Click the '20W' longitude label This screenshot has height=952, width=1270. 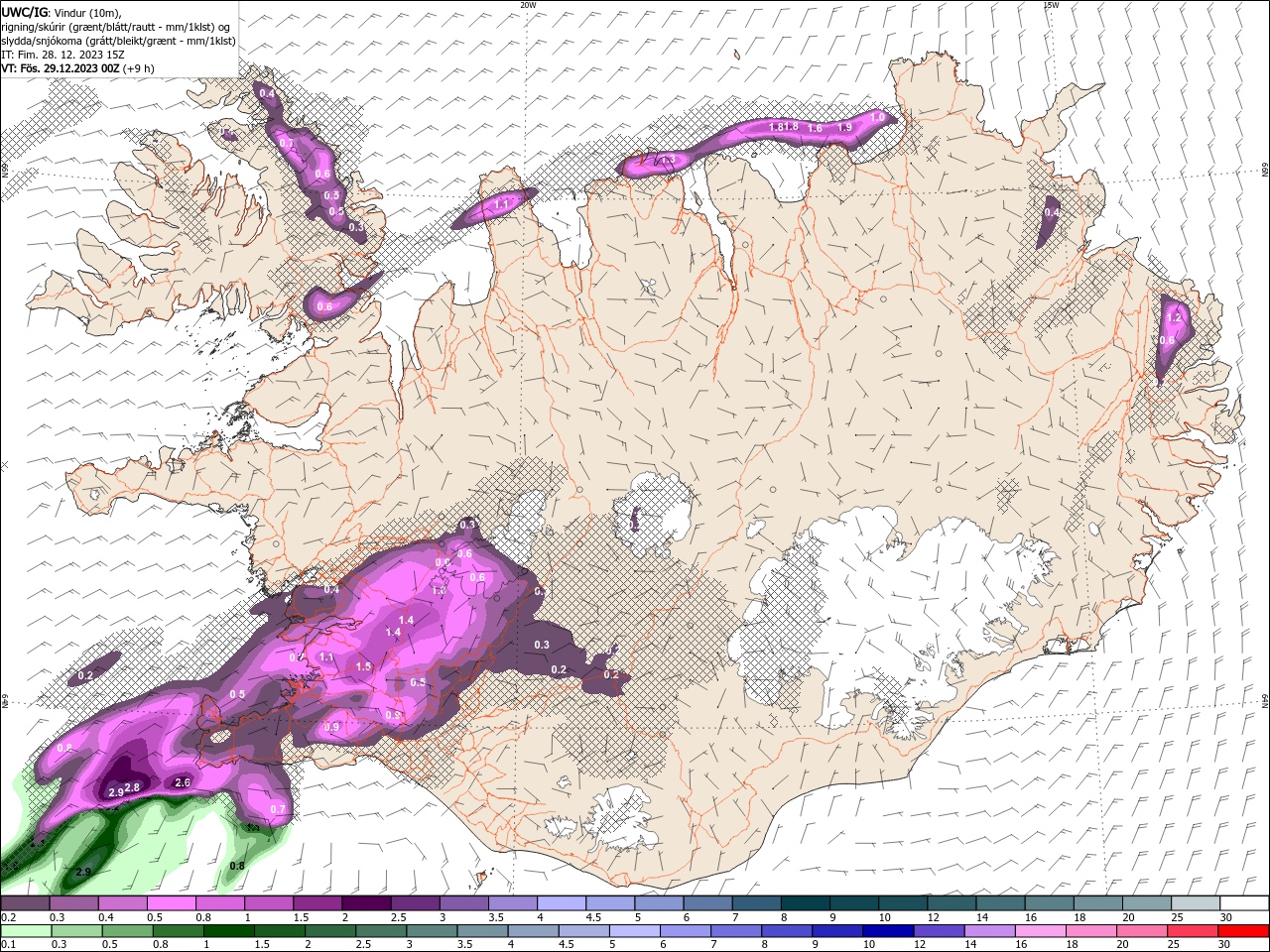coord(528,5)
